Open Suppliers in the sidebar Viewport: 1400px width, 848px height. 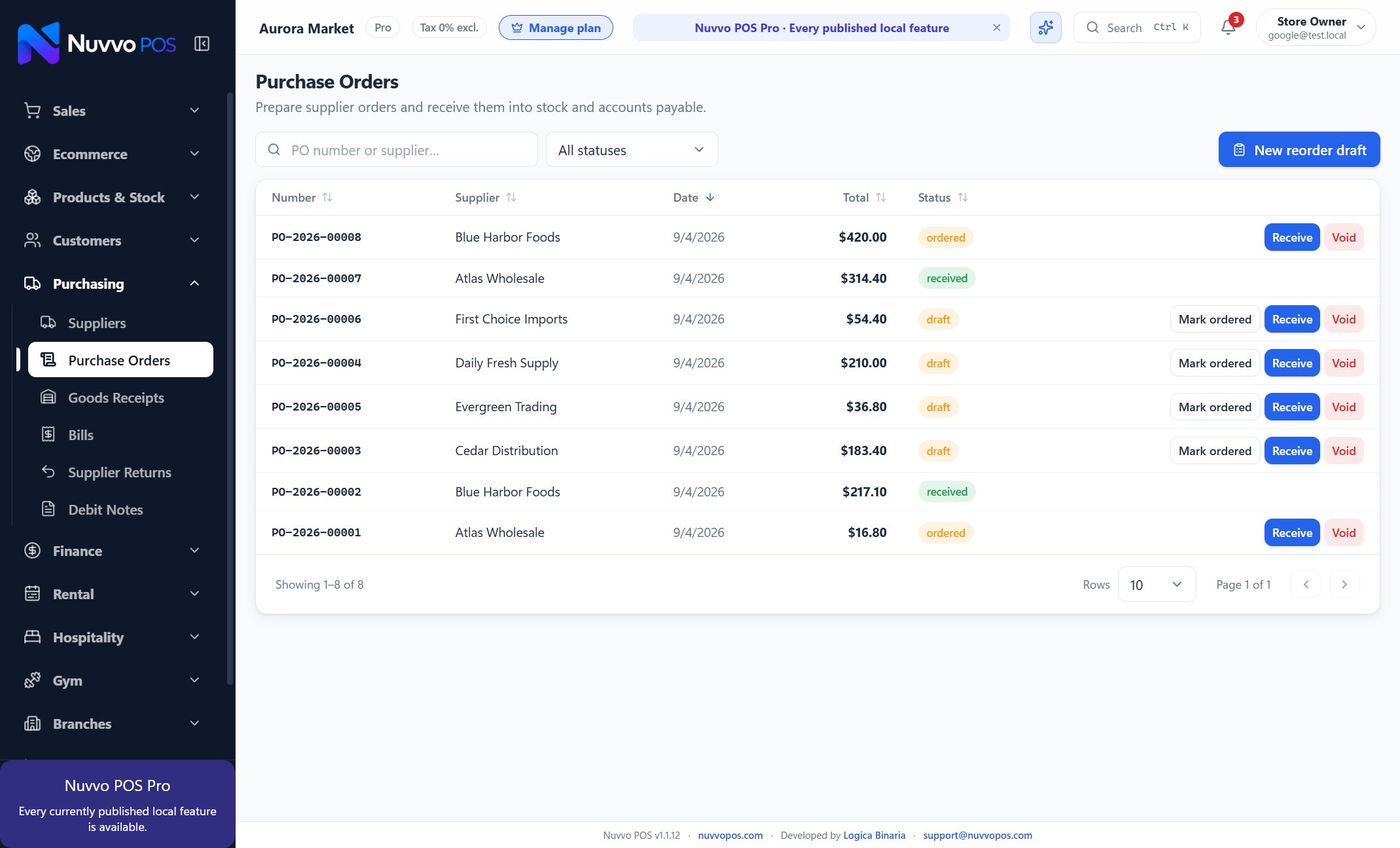pyautogui.click(x=120, y=323)
